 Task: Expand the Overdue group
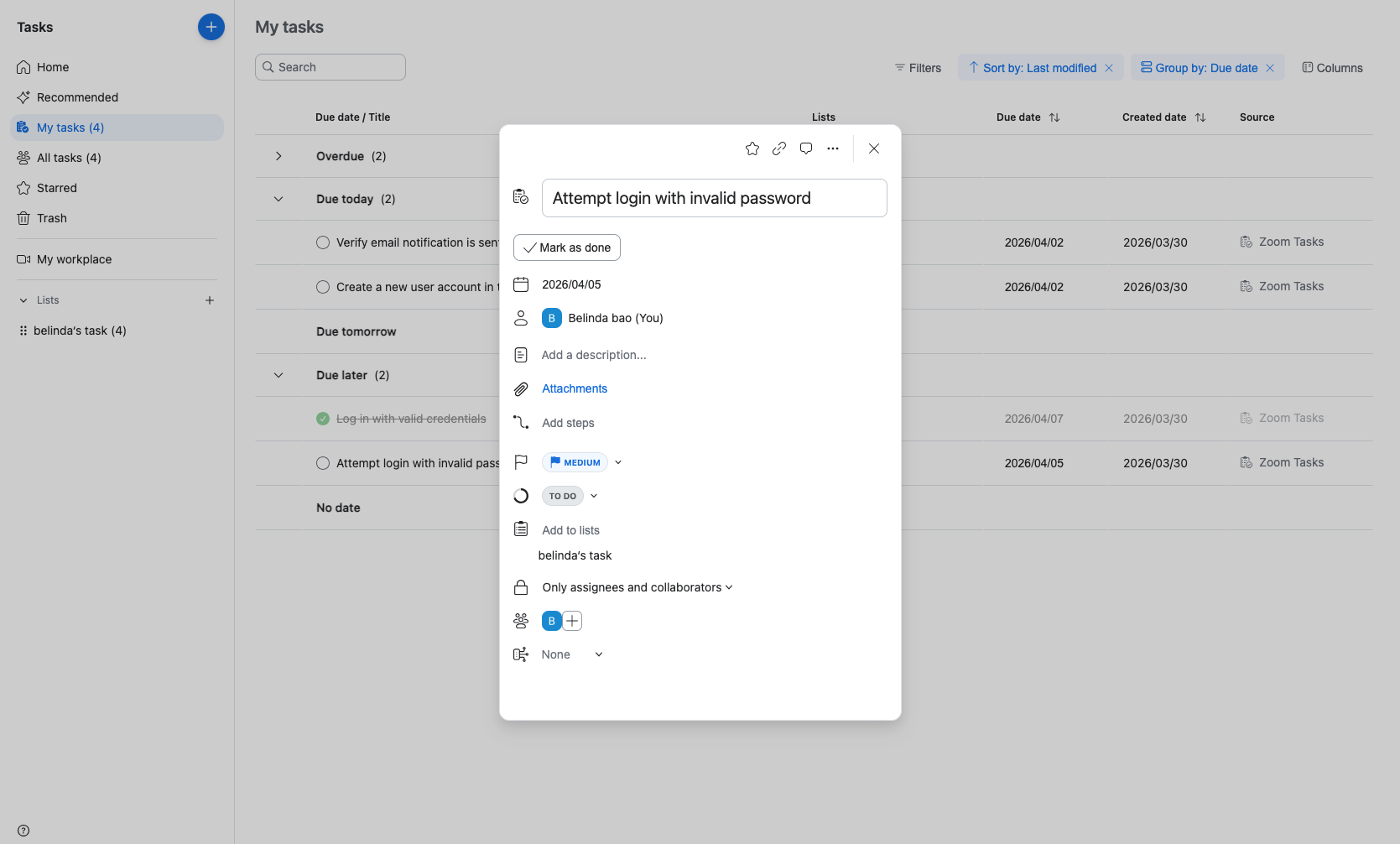pos(278,156)
